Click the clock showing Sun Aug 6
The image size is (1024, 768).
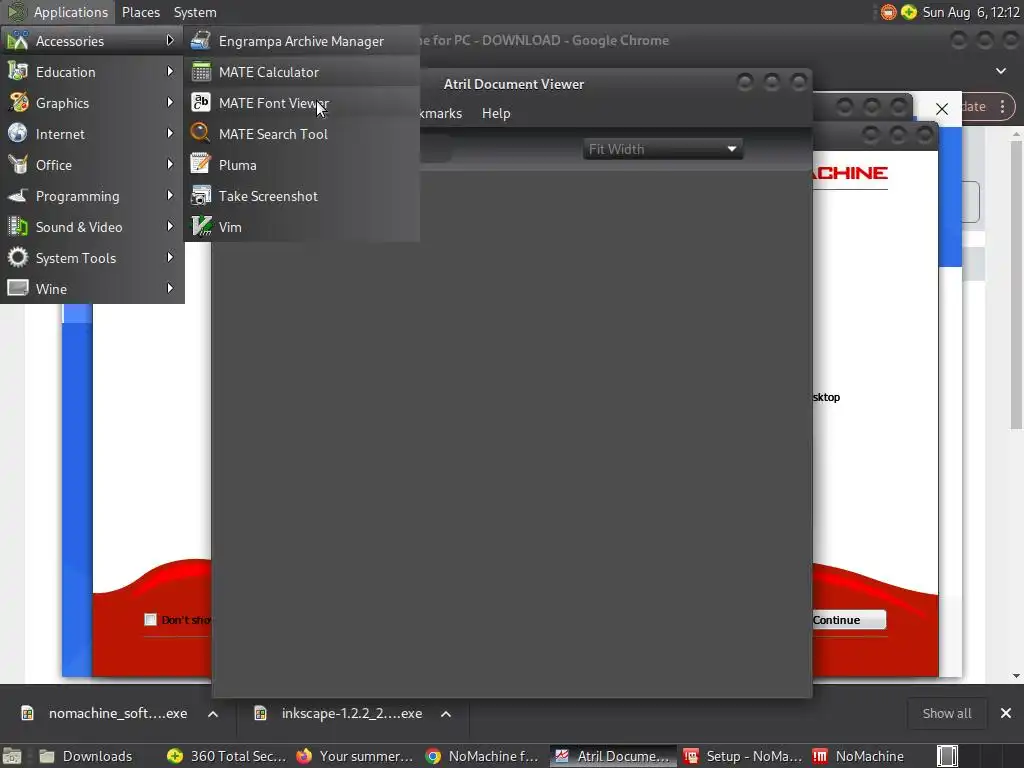pos(971,12)
